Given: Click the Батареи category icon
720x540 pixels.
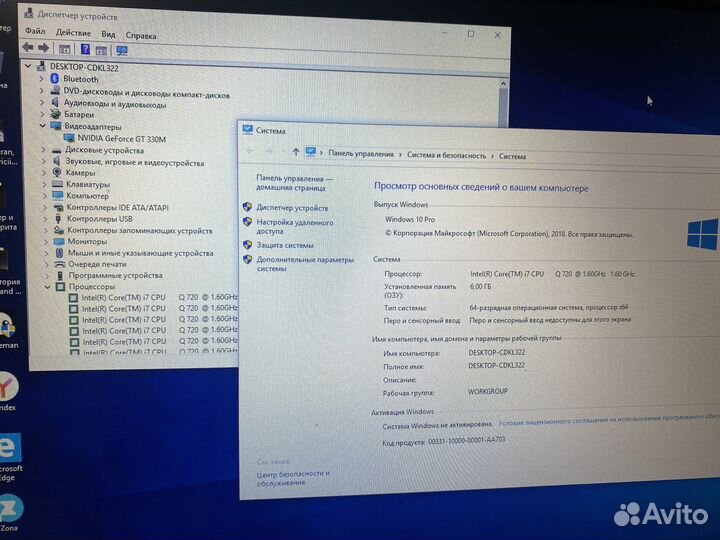Looking at the screenshot, I should tap(55, 114).
